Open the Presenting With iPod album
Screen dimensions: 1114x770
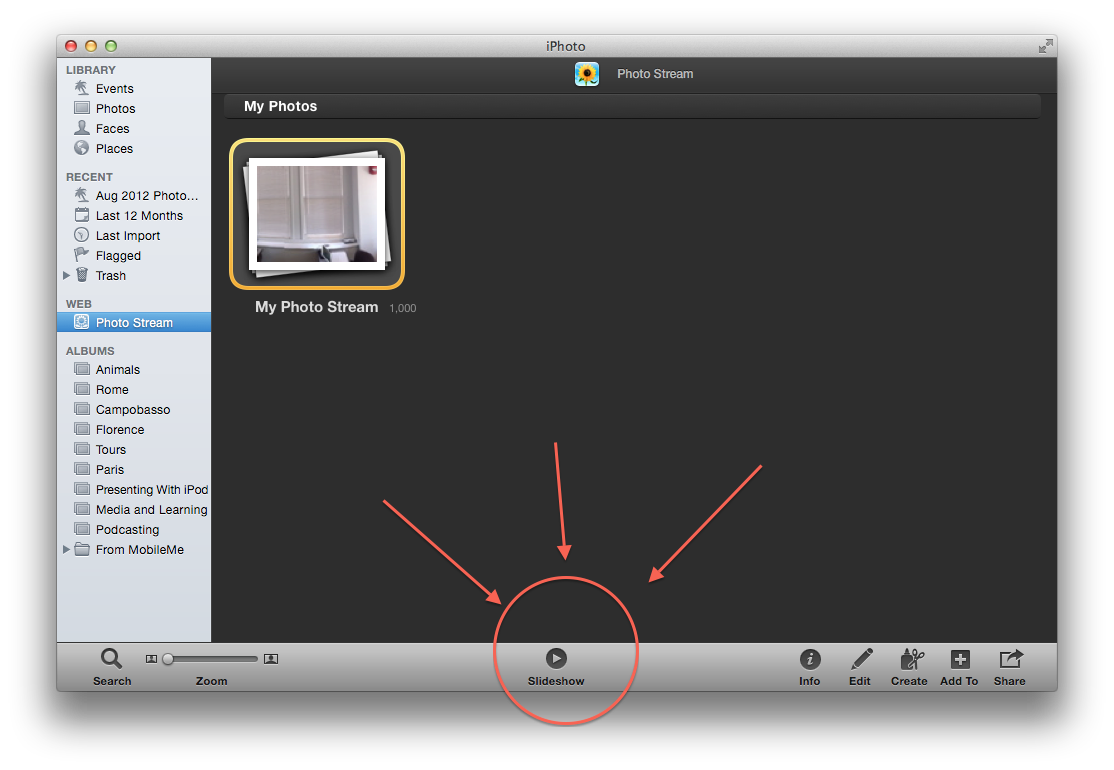coord(134,489)
